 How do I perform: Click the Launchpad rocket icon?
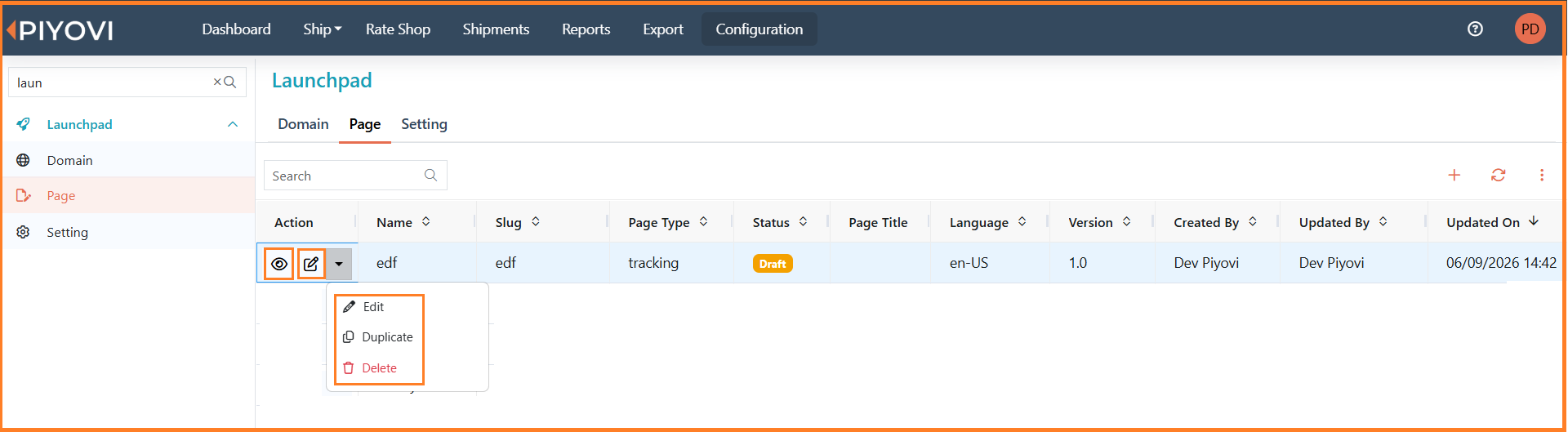click(x=23, y=124)
